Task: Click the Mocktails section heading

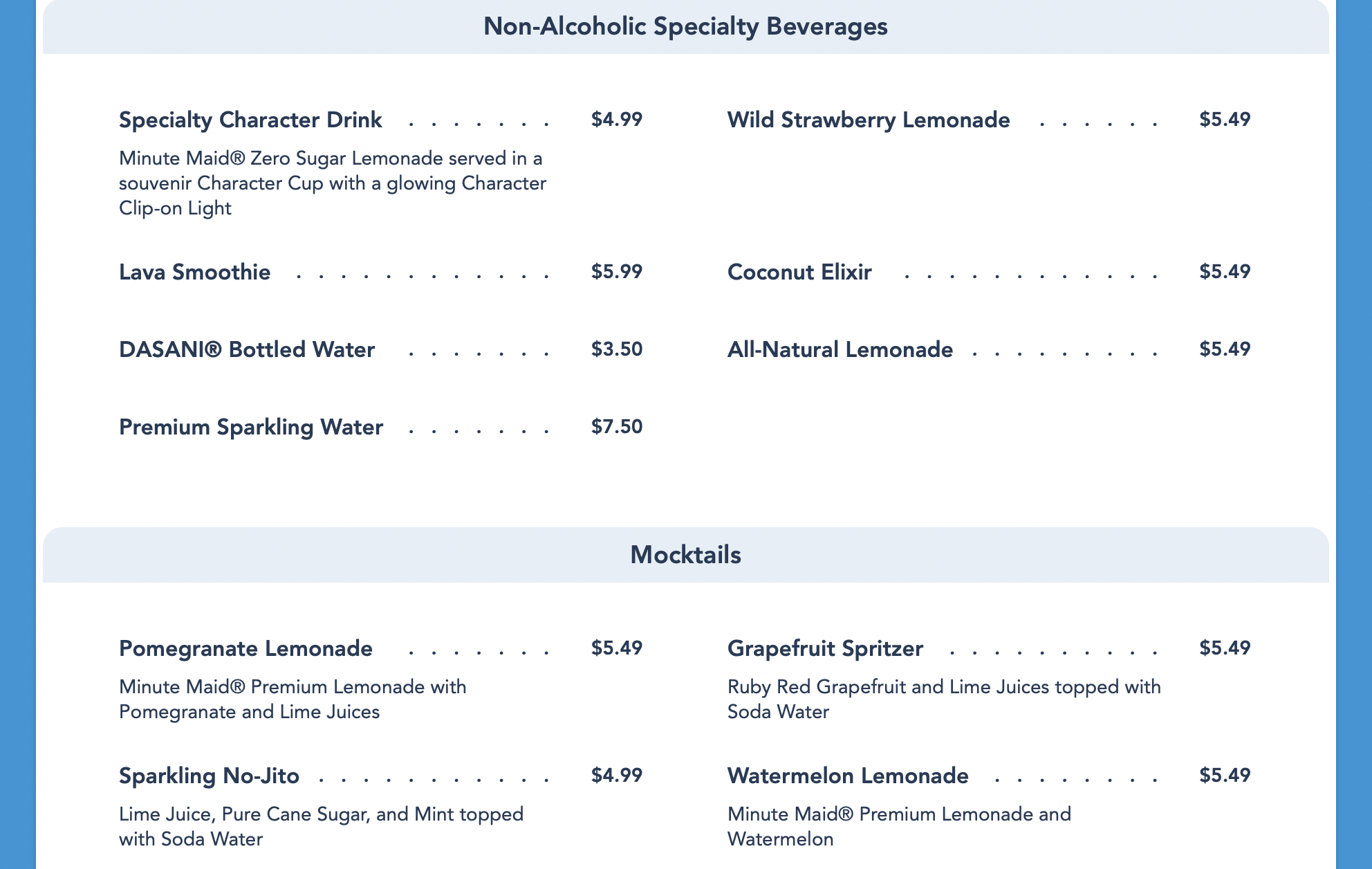Action: click(x=685, y=555)
